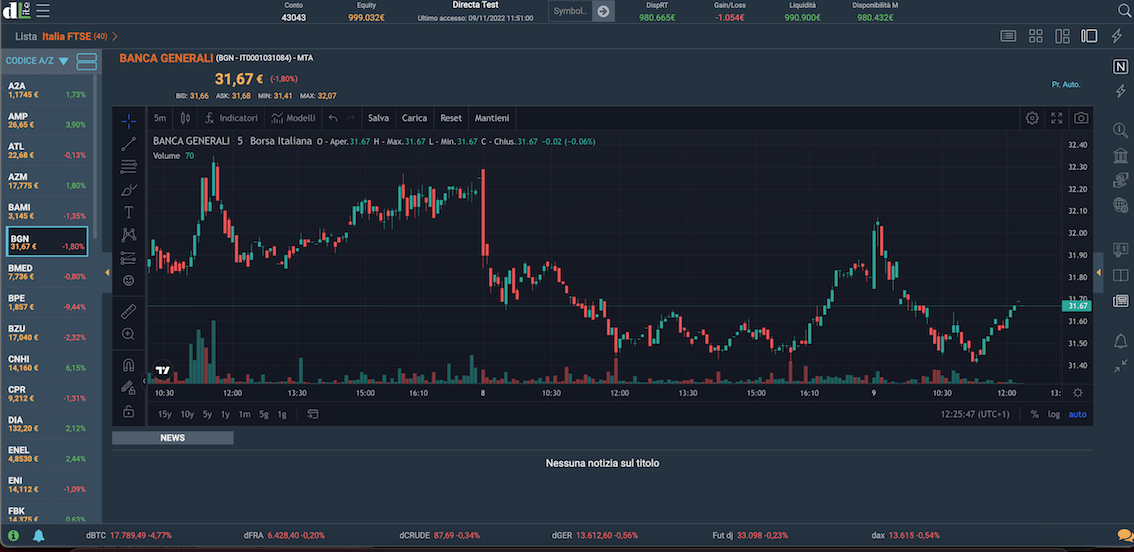Toggle percentage scale on chart
The width and height of the screenshot is (1134, 552).
(1034, 415)
